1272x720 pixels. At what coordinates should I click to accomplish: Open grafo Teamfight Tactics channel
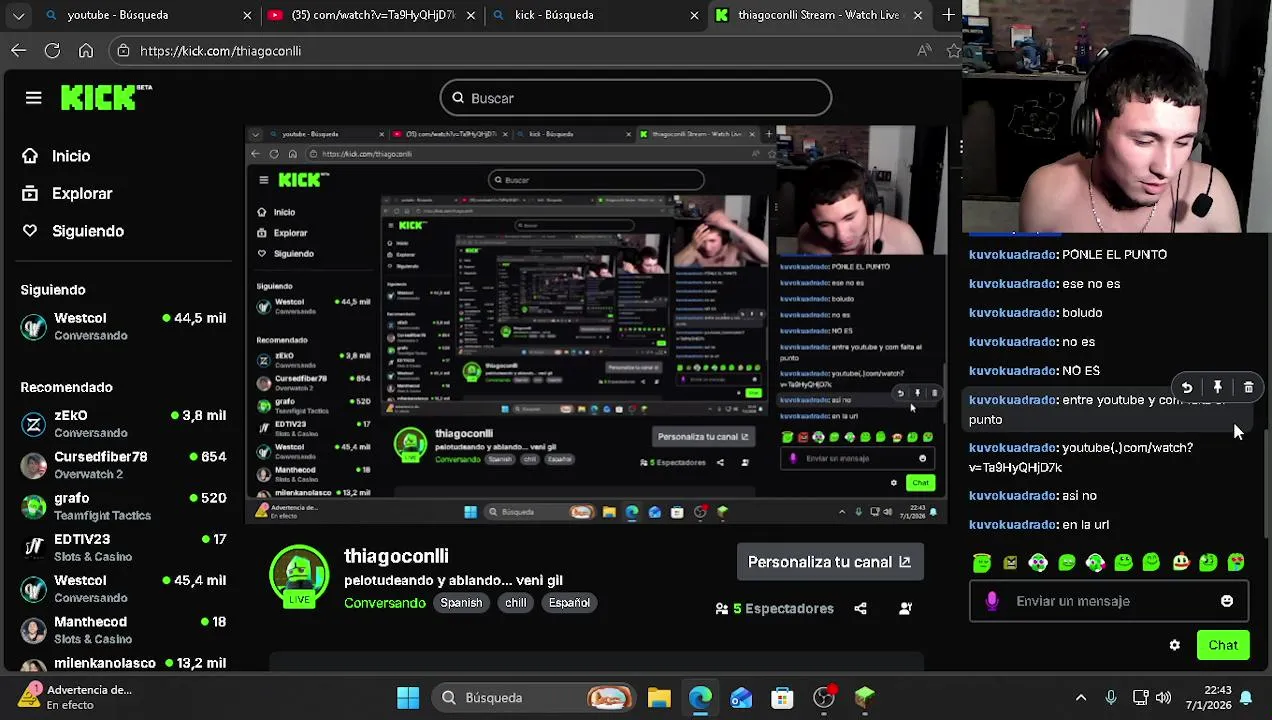[x=125, y=506]
